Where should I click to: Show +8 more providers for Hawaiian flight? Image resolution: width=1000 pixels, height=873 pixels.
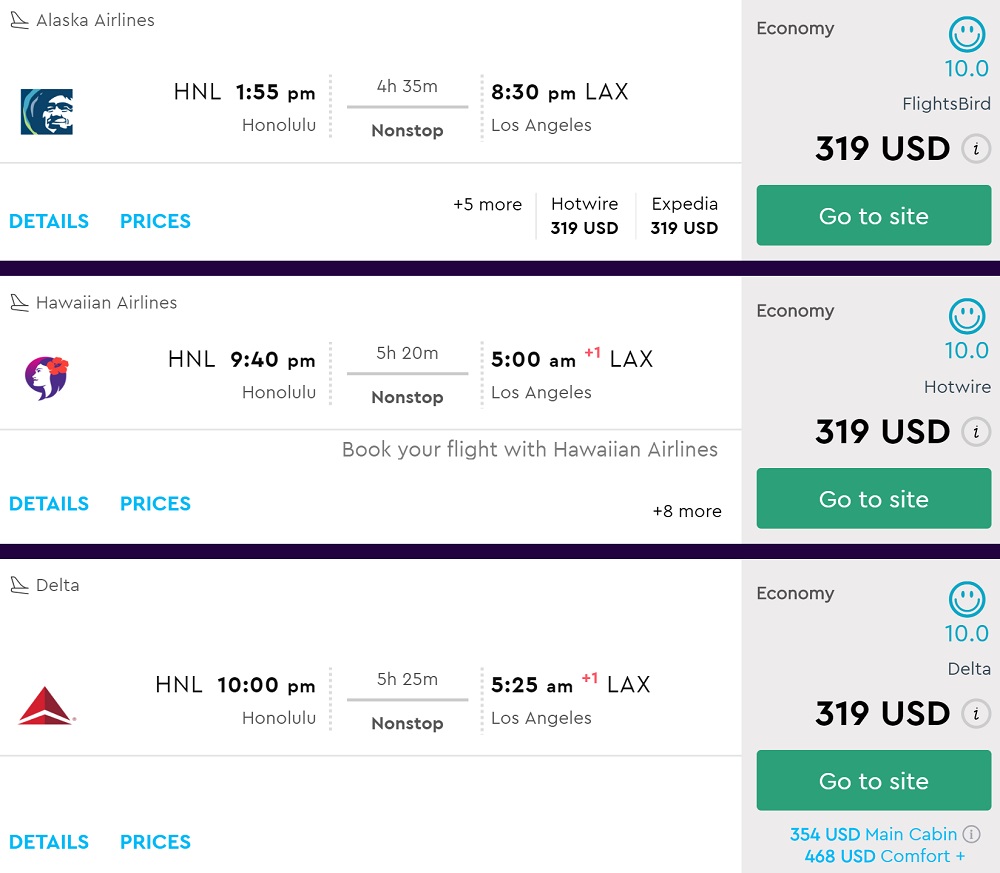point(686,511)
